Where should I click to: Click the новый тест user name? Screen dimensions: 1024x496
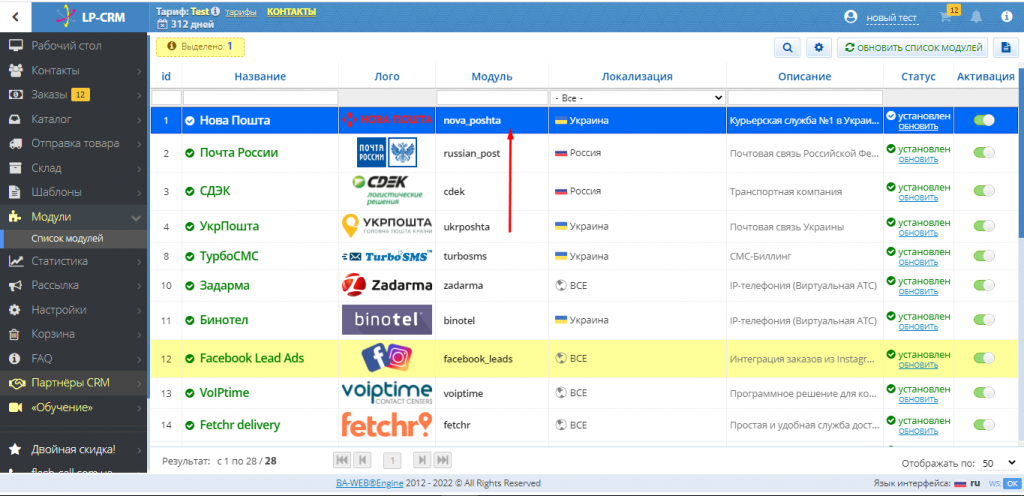pos(891,18)
